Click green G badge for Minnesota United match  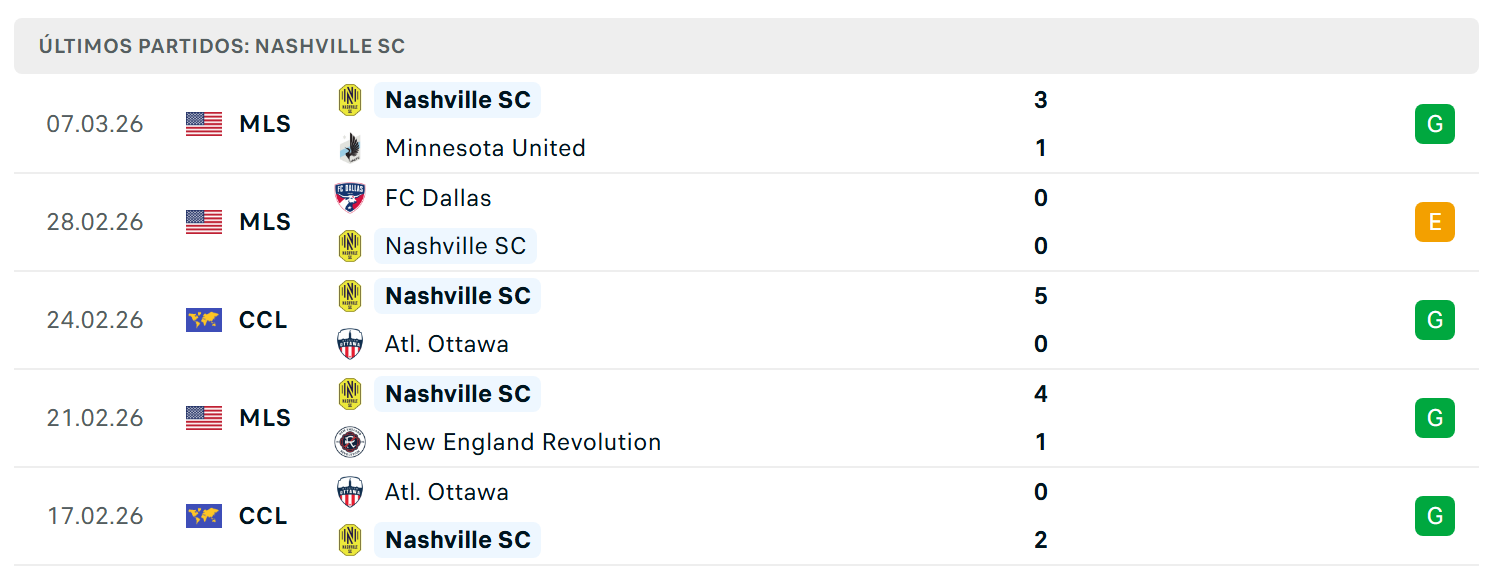coord(1434,124)
